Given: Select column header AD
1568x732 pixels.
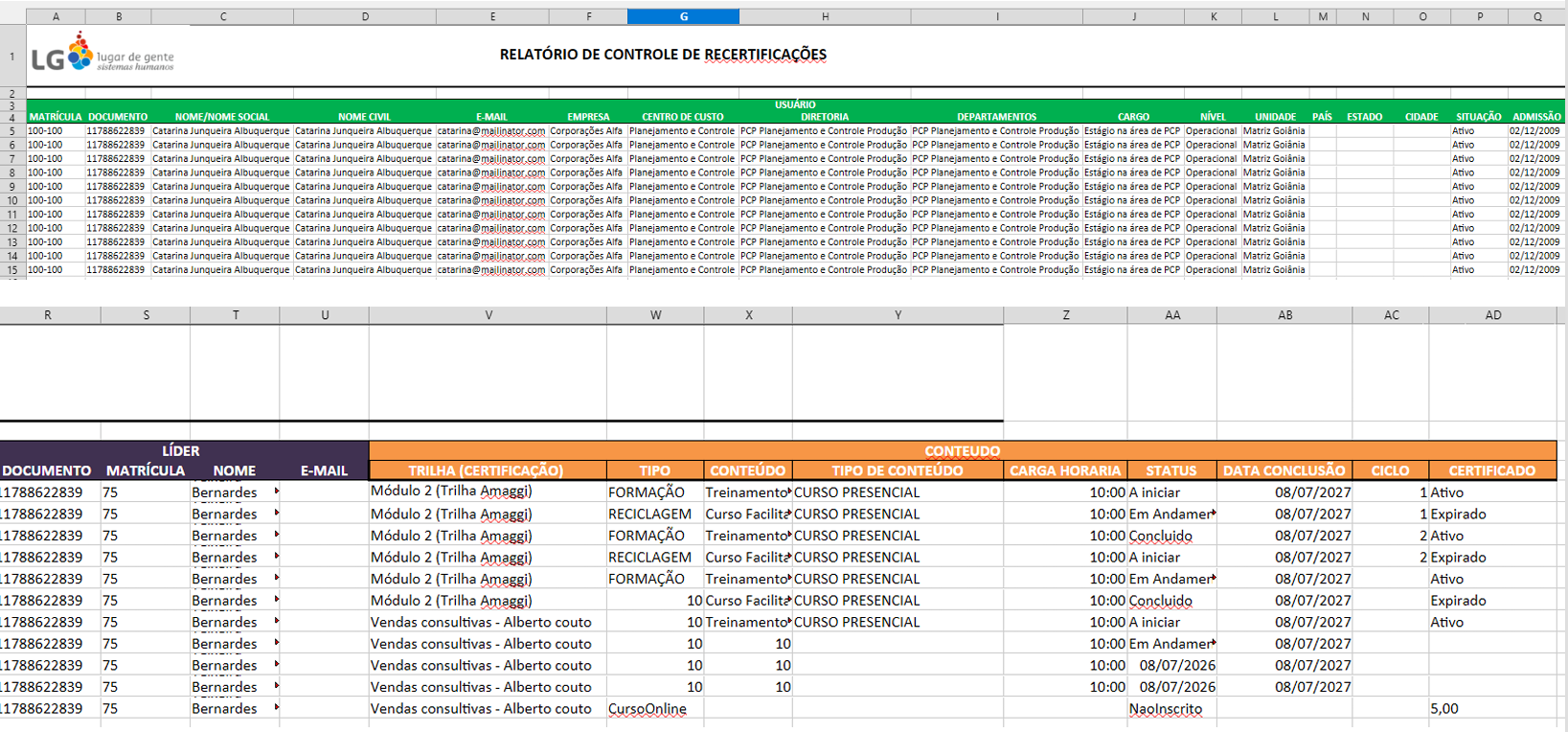Looking at the screenshot, I should click(1492, 315).
